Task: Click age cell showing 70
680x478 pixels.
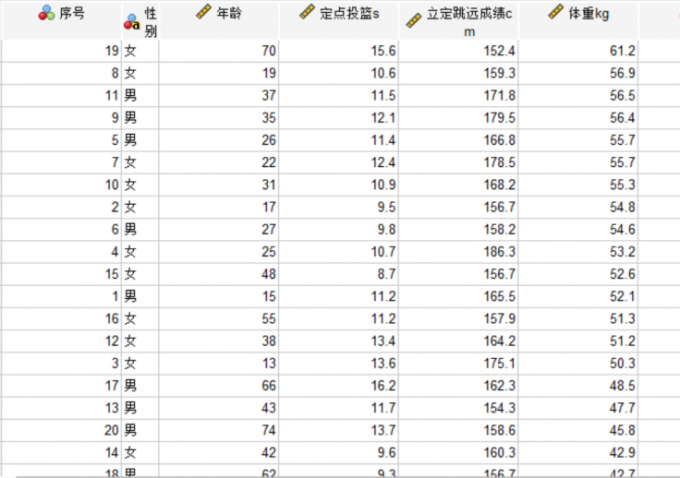Action: tap(219, 51)
